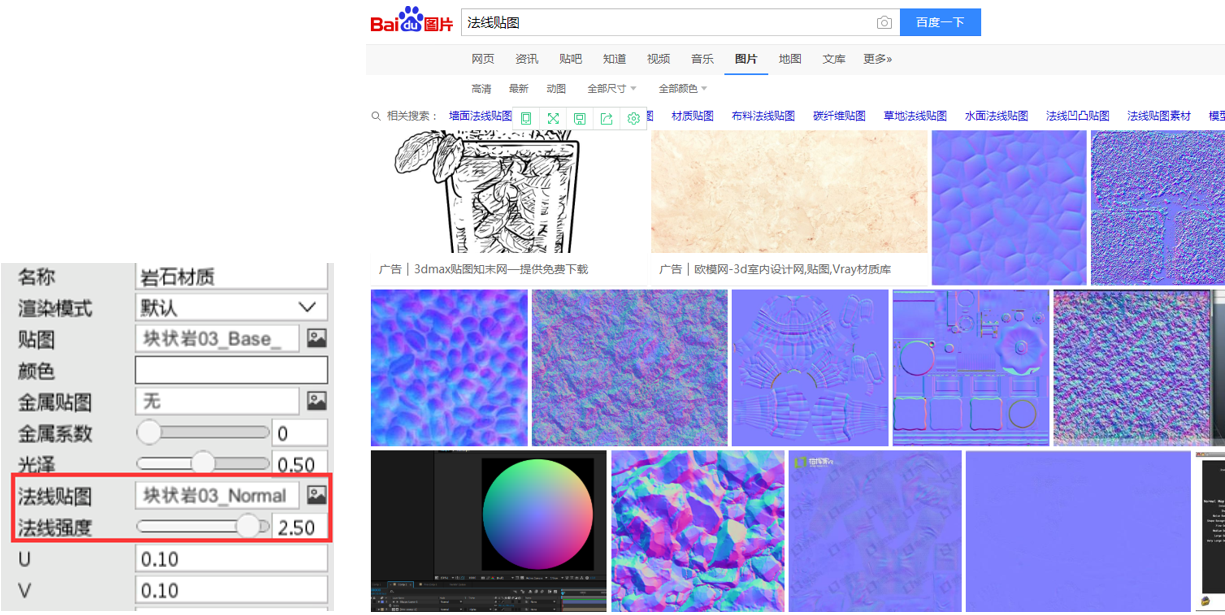The image size is (1225, 615).
Task: Click the 颜色 white color swatch
Action: click(231, 370)
